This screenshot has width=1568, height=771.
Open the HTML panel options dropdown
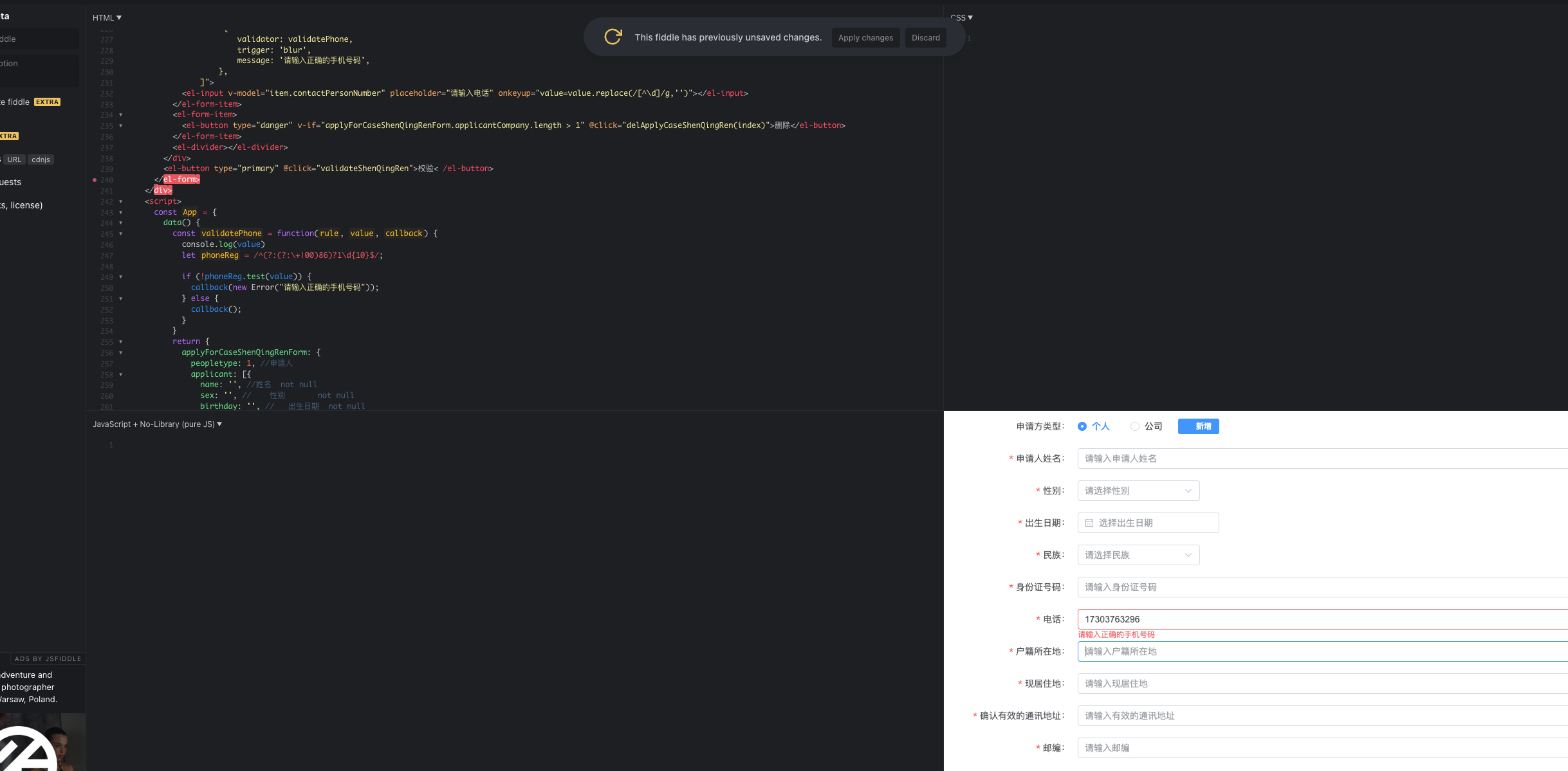[106, 17]
